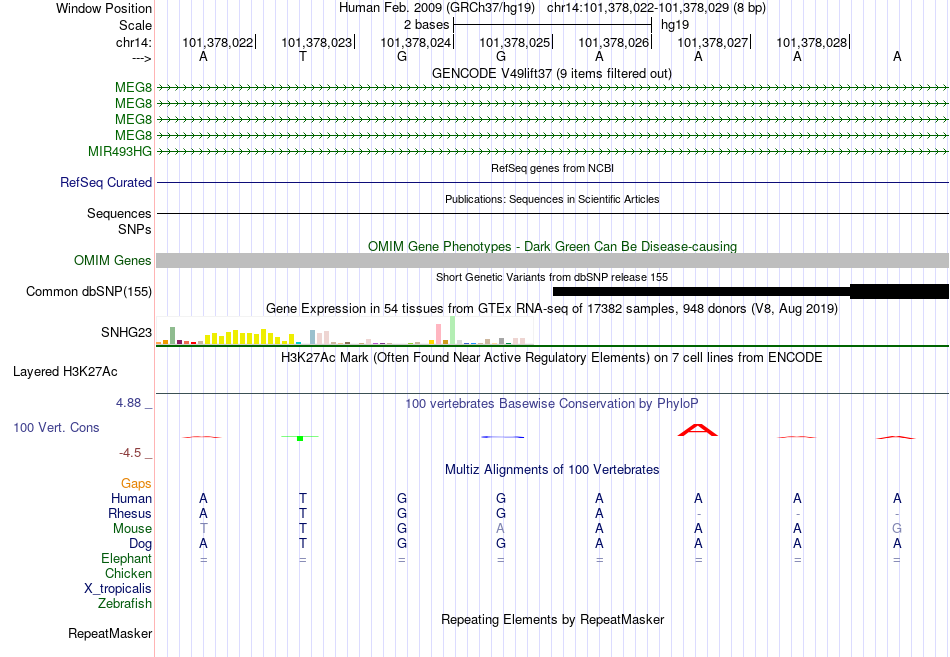
Task: Click 'RefSeq genes from NCBI' title
Action: 552,168
